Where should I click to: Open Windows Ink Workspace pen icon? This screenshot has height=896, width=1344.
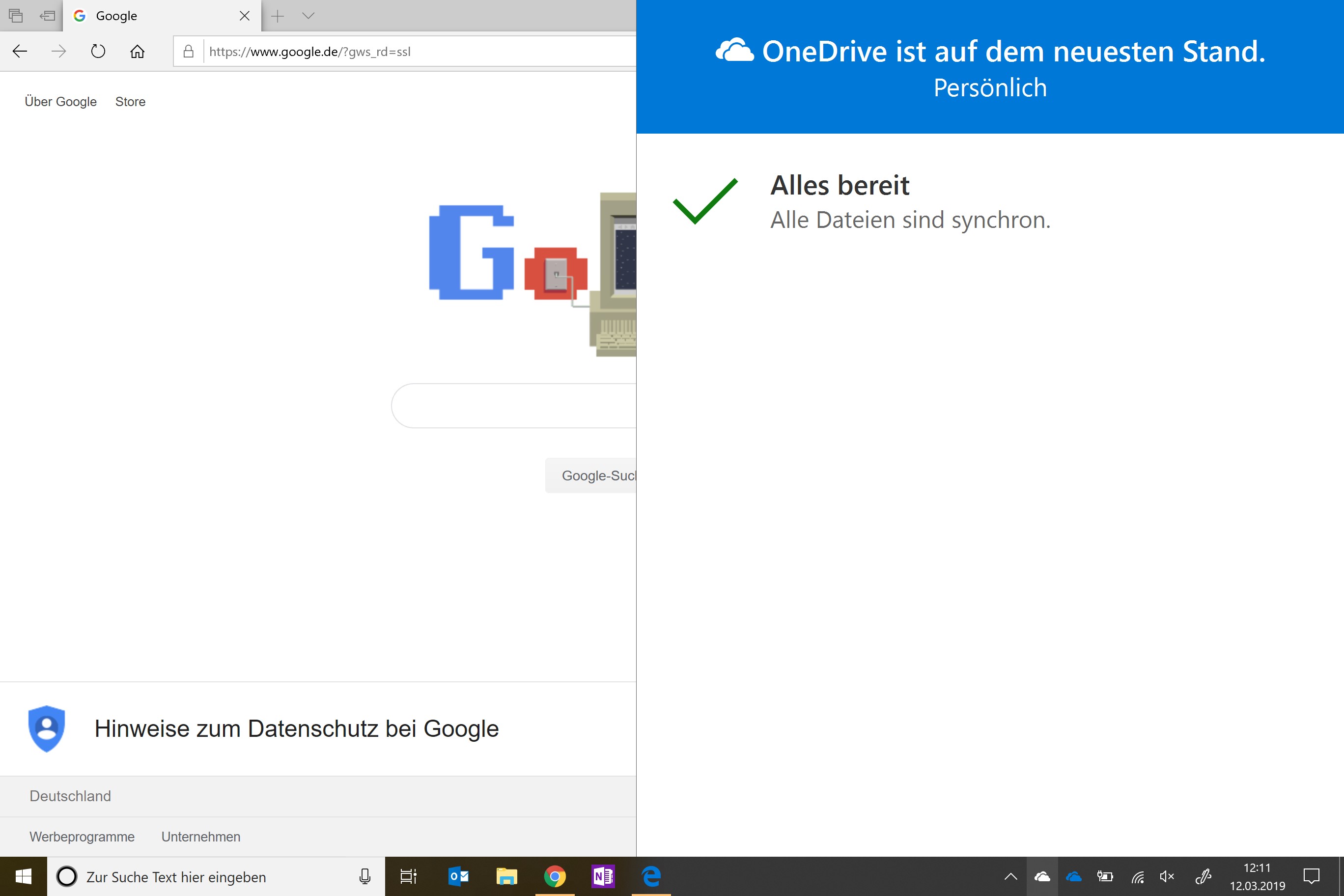click(1204, 876)
